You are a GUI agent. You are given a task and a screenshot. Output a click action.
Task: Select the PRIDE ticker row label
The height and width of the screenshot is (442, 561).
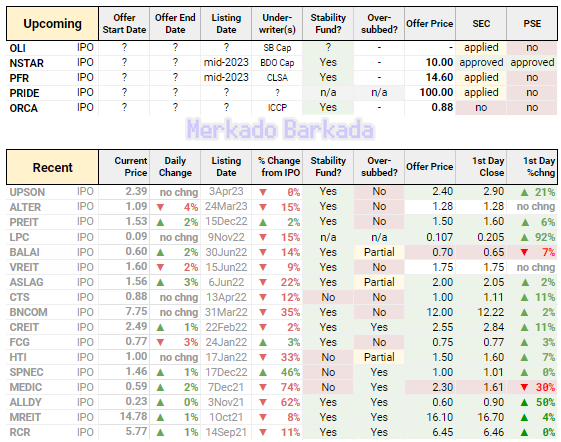(24, 93)
